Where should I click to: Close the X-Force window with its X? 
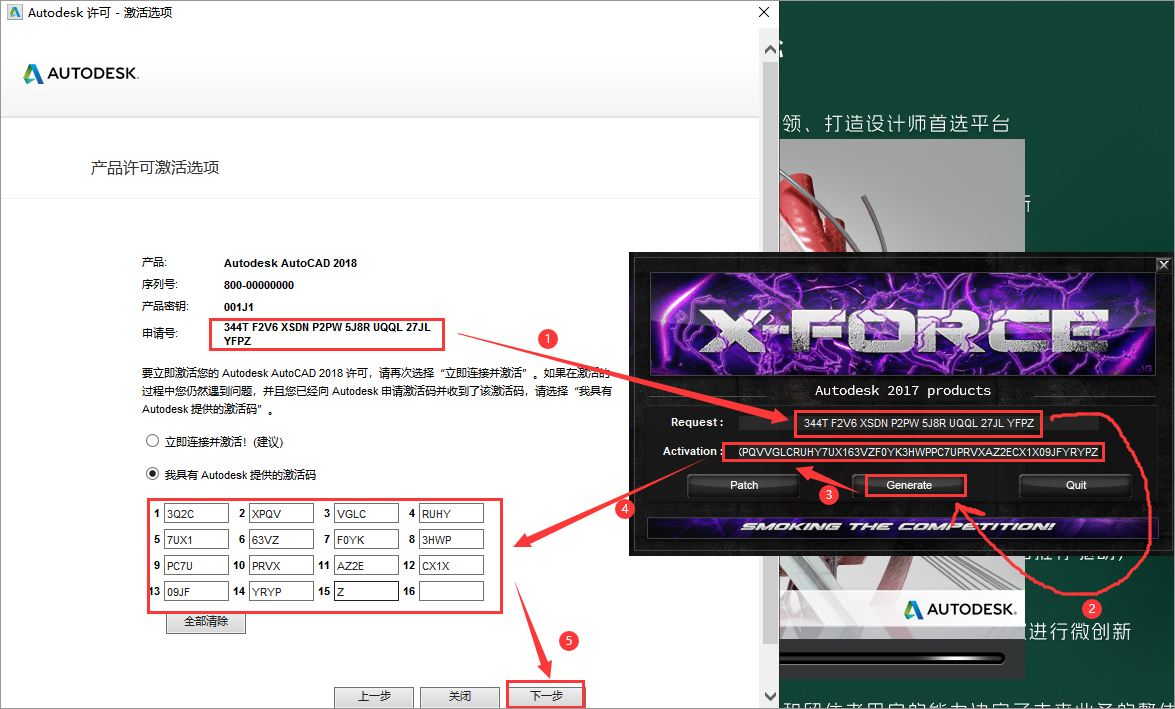coord(1163,265)
